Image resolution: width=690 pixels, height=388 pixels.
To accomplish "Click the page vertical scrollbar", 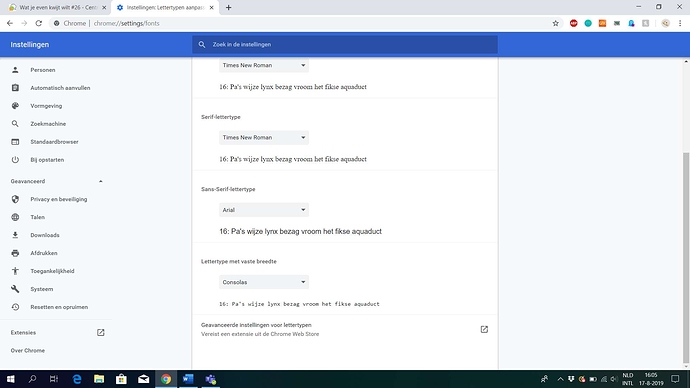I will coord(686,259).
